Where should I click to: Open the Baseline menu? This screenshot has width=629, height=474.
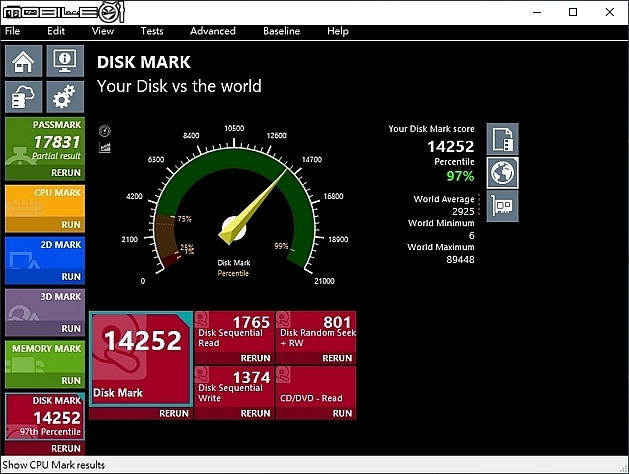coord(281,31)
